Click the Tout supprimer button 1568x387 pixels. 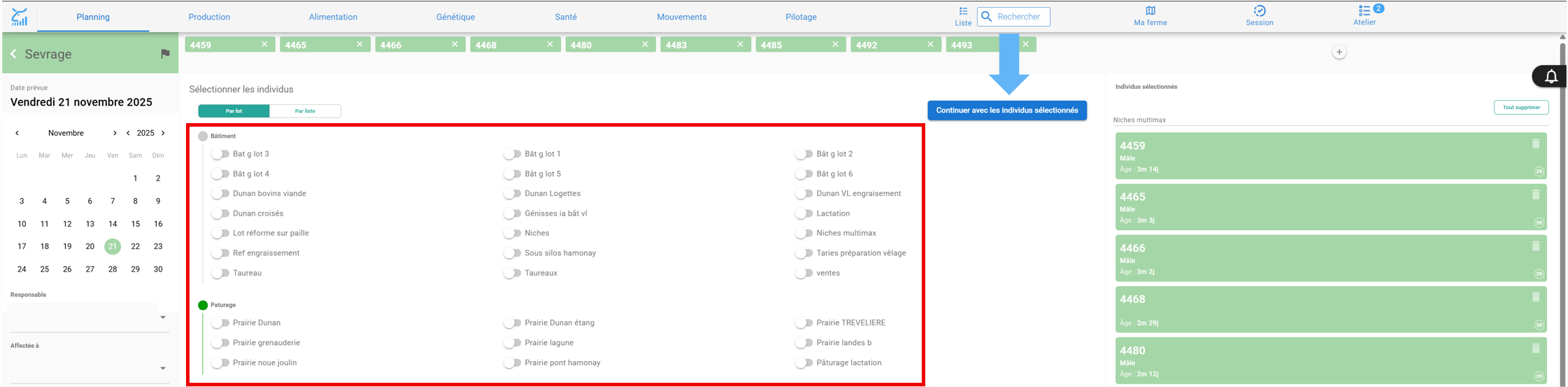coord(1521,107)
